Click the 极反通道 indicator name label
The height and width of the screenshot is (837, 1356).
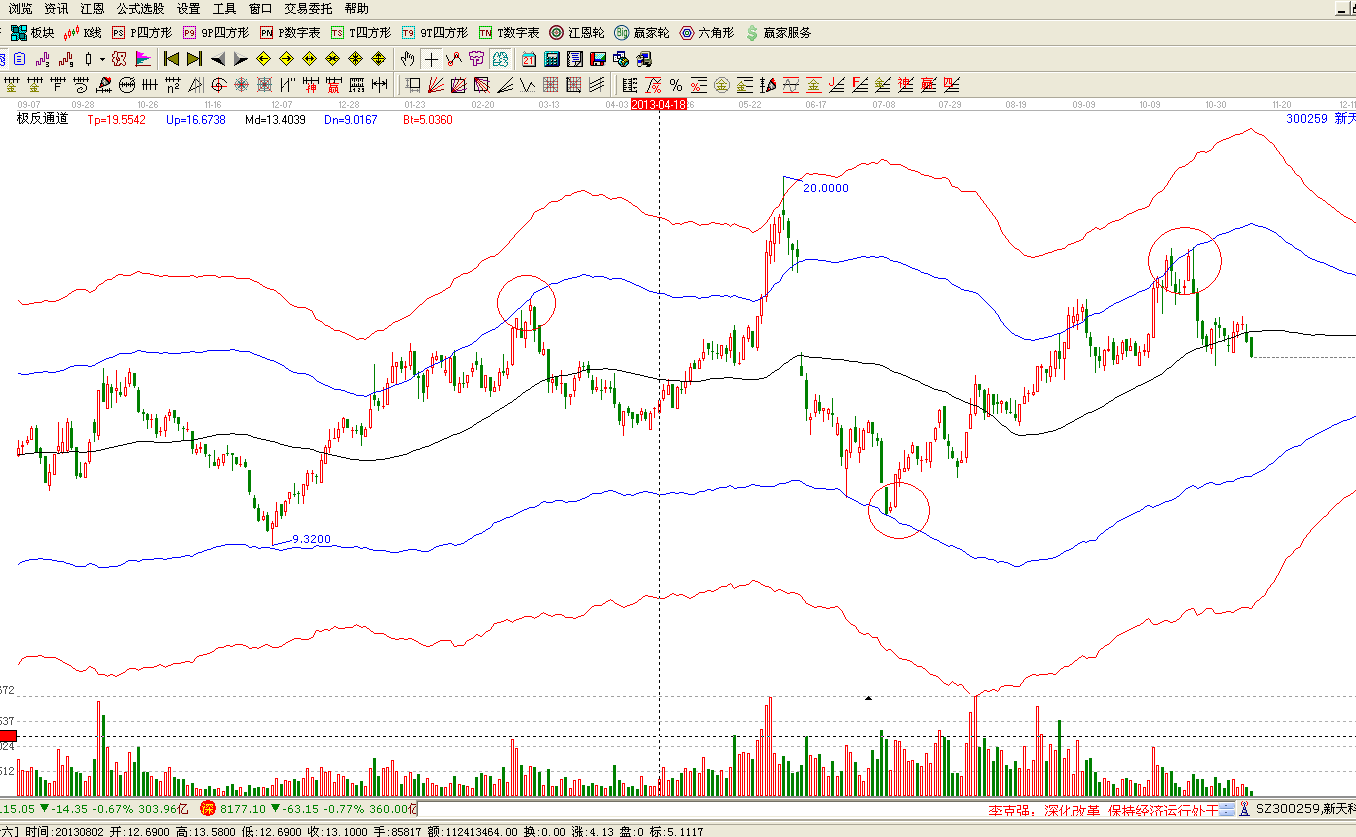(42, 119)
